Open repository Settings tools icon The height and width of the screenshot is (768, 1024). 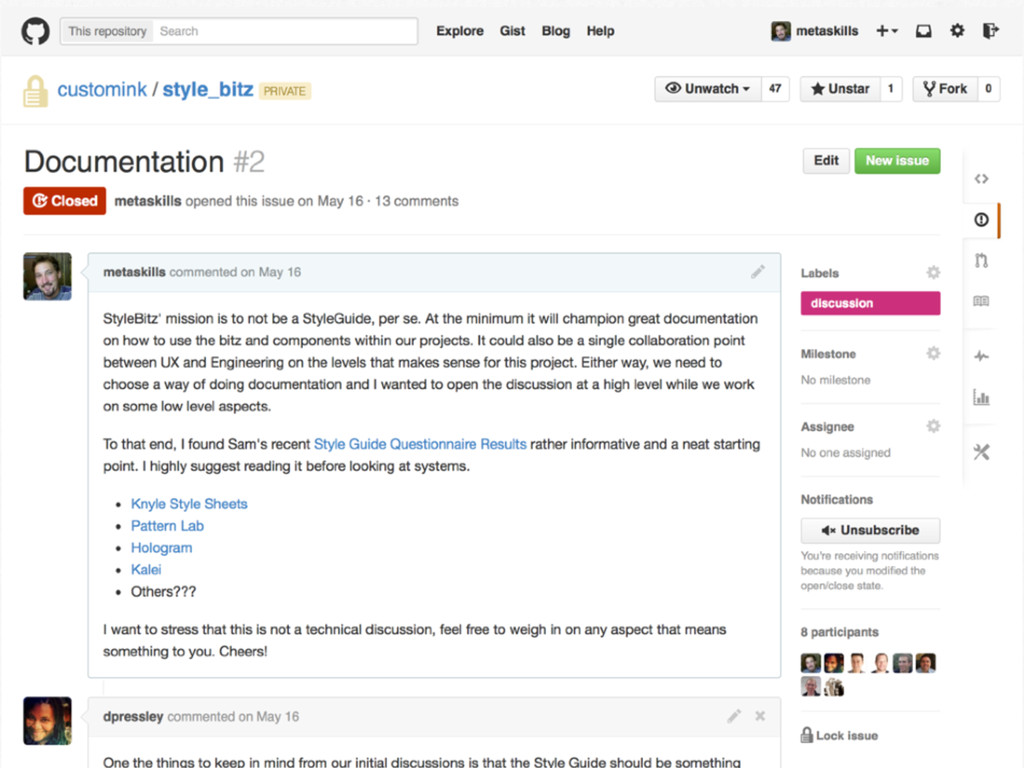coord(981,451)
